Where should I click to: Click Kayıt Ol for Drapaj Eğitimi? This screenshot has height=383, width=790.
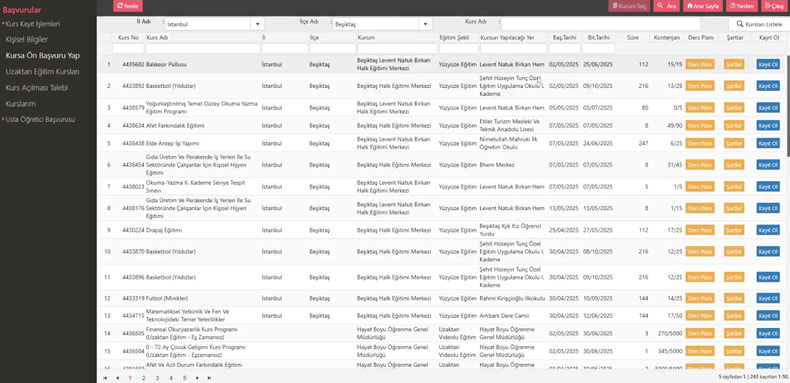768,230
